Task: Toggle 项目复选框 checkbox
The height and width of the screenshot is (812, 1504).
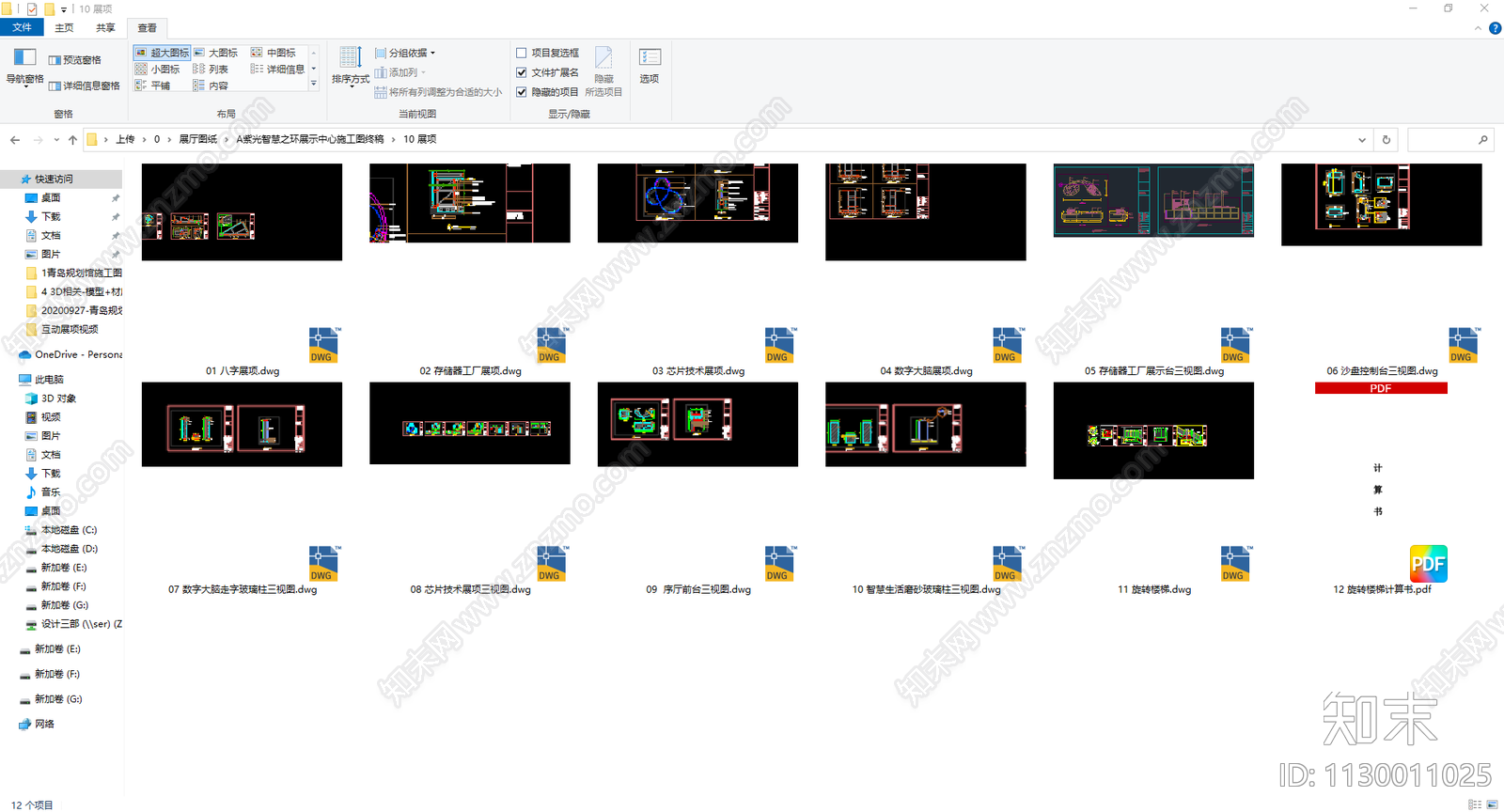Action: coord(522,54)
